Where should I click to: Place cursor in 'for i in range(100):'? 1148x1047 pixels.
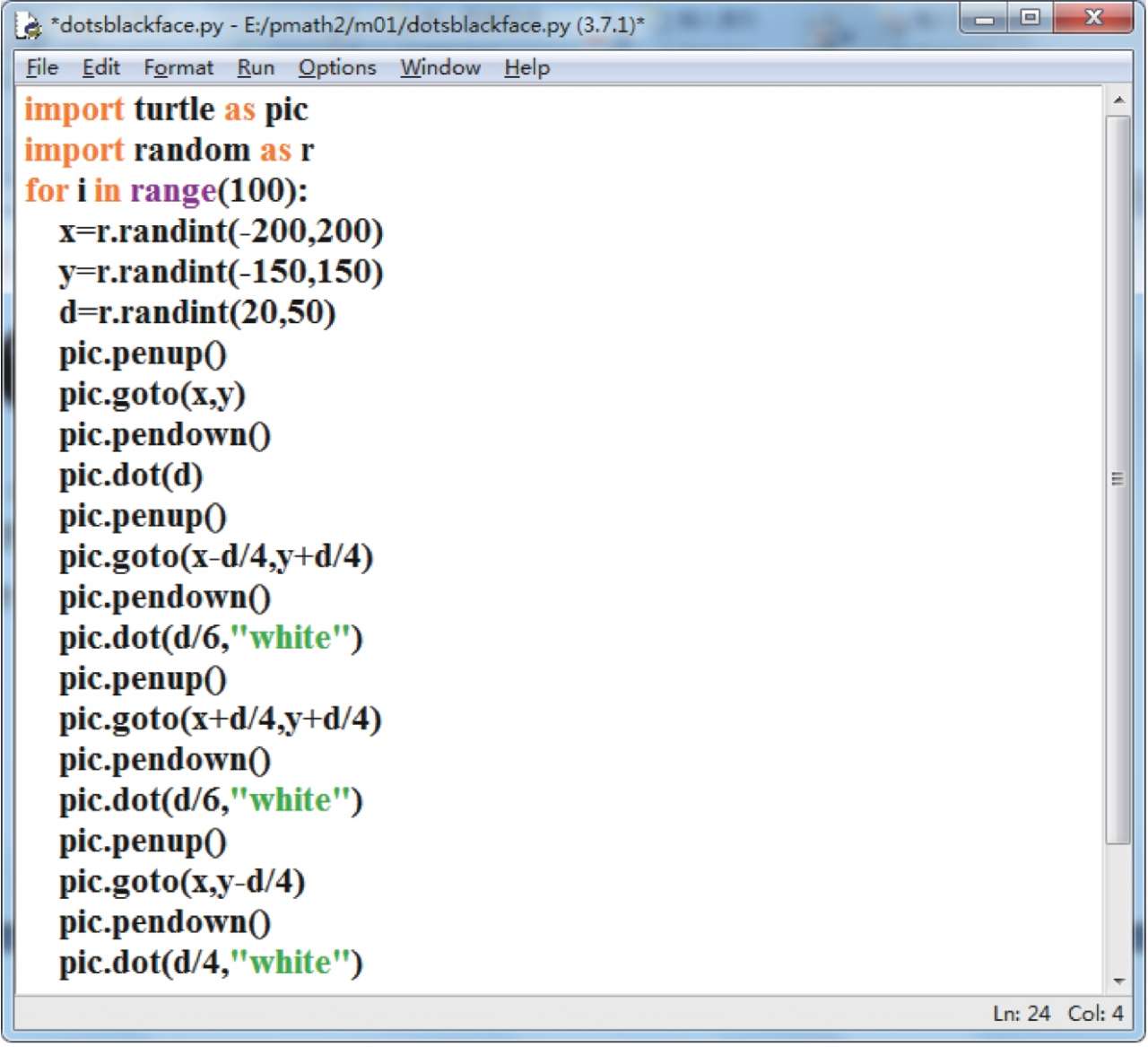click(x=166, y=190)
